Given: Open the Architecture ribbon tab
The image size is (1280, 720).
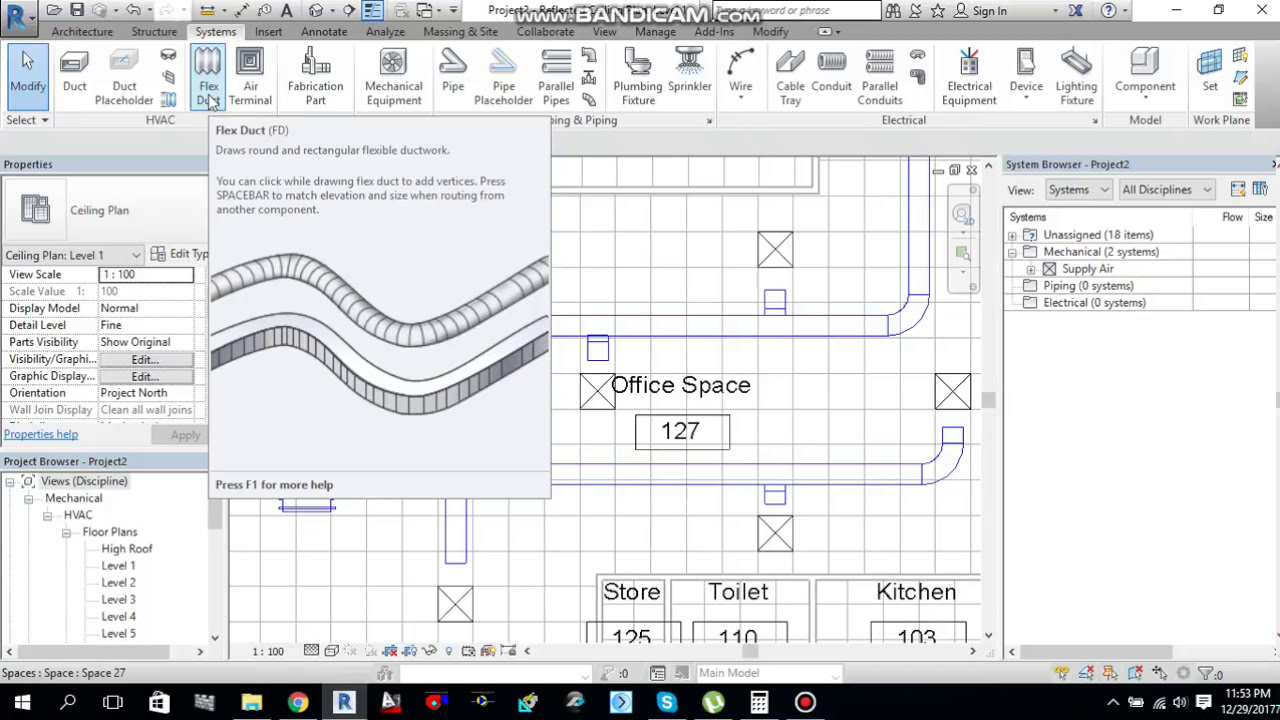Looking at the screenshot, I should (82, 32).
